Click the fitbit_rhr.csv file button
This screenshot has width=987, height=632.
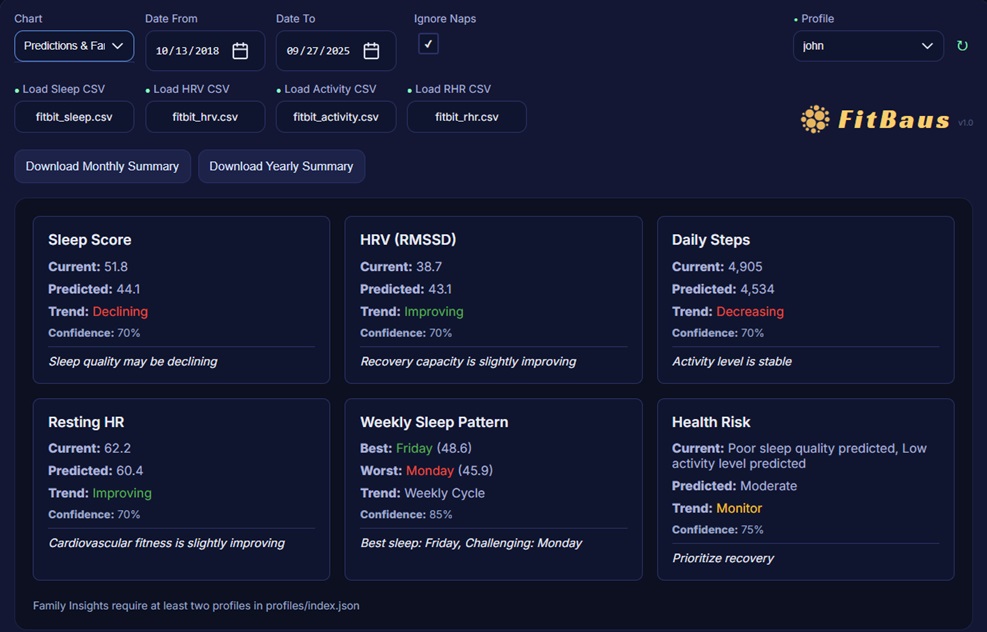tap(466, 117)
